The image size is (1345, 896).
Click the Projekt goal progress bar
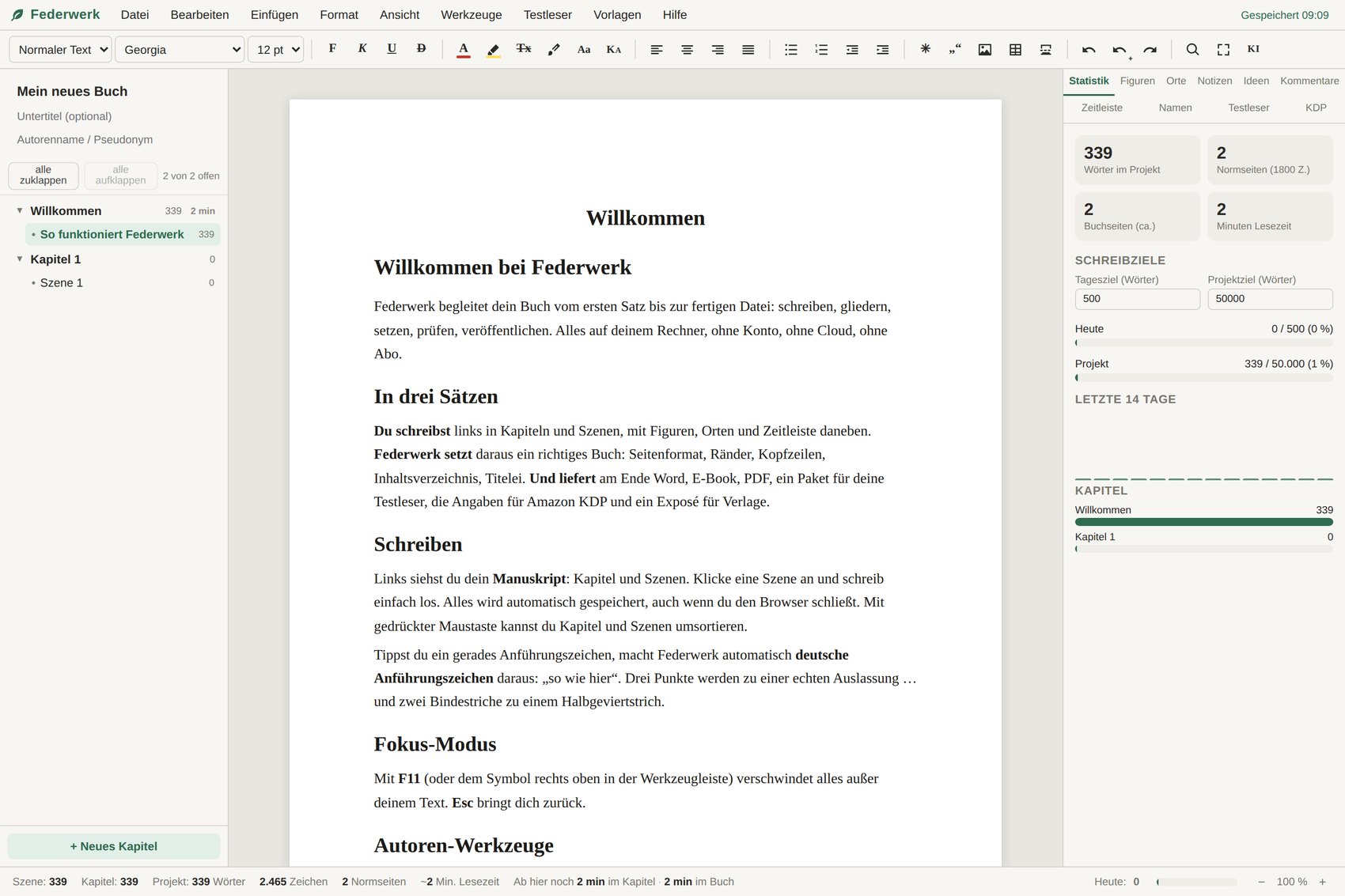[1204, 378]
